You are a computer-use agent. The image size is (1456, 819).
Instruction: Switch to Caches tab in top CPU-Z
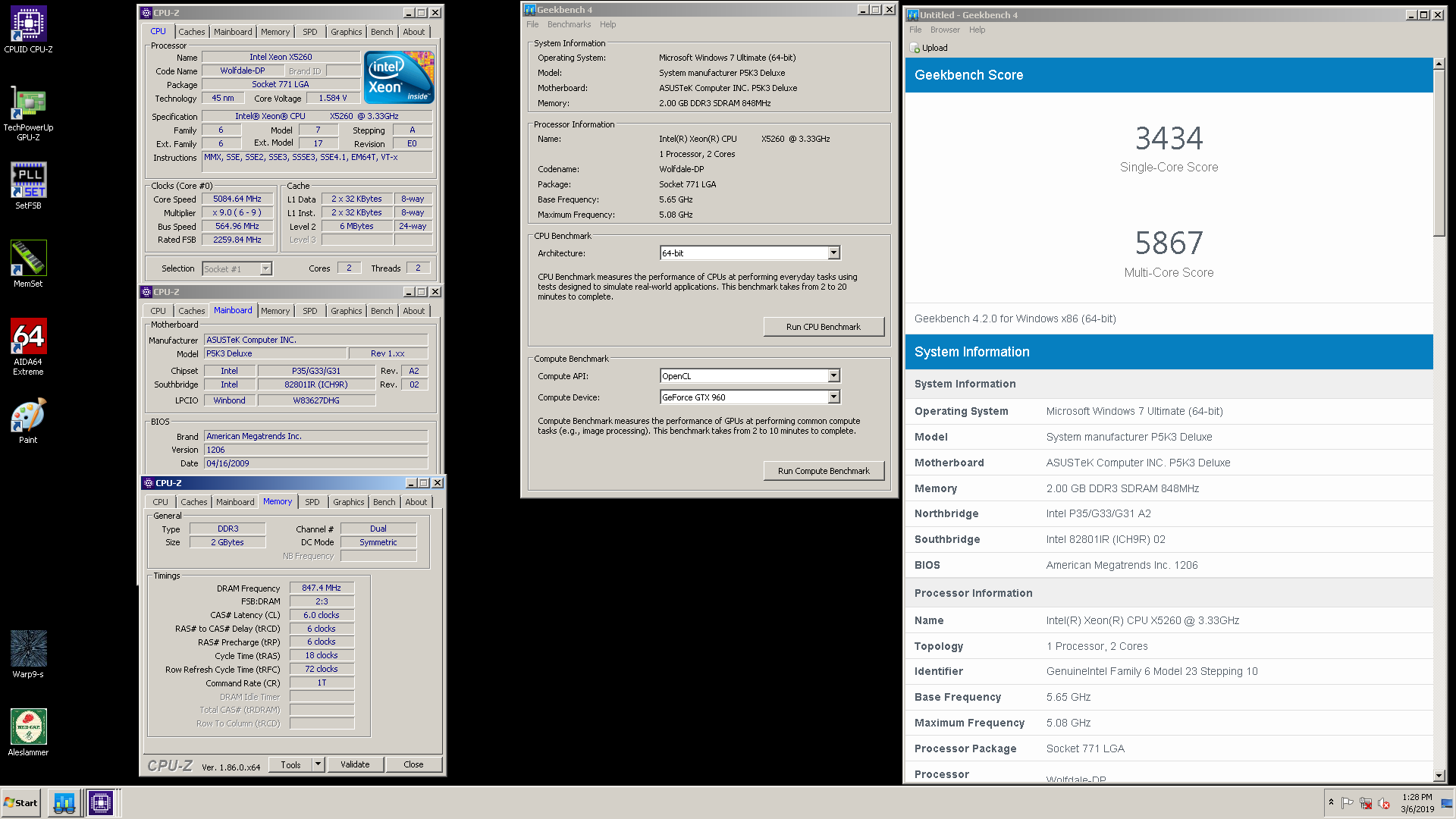pos(192,32)
